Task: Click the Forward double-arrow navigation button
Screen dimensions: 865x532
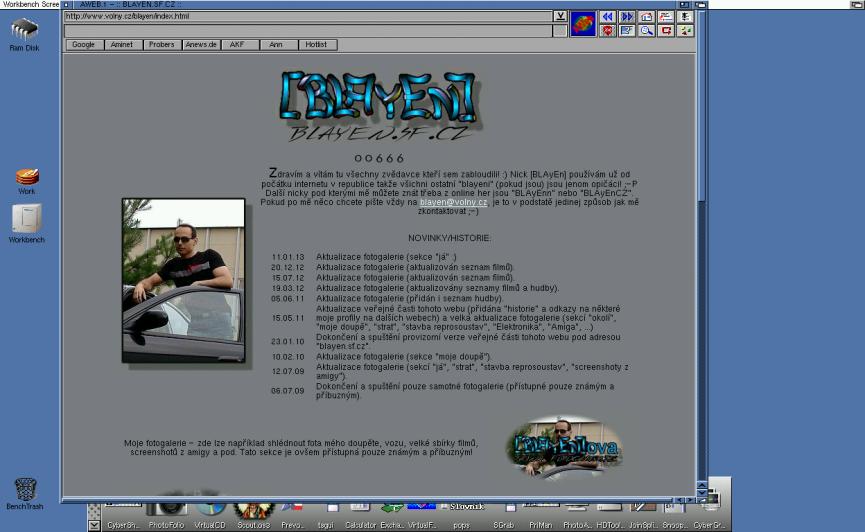Action: pos(627,17)
